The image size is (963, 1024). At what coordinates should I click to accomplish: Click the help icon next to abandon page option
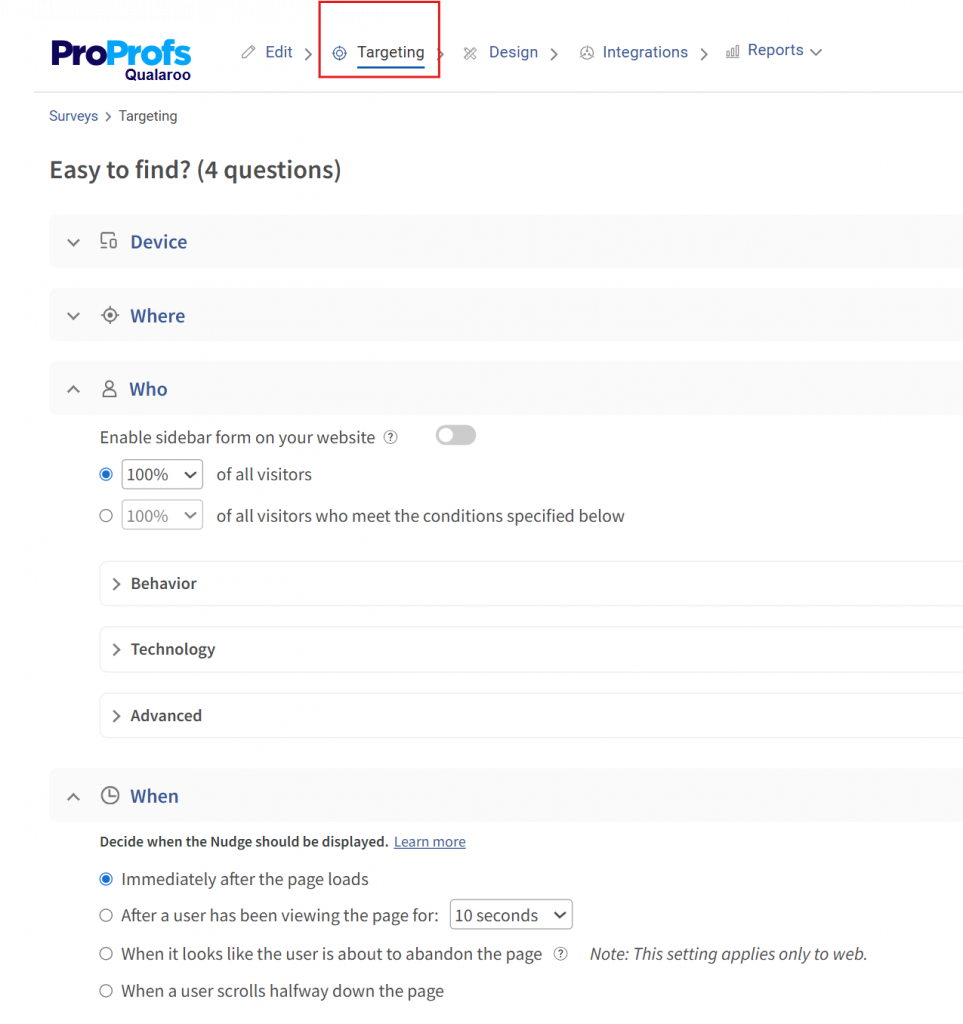(561, 953)
